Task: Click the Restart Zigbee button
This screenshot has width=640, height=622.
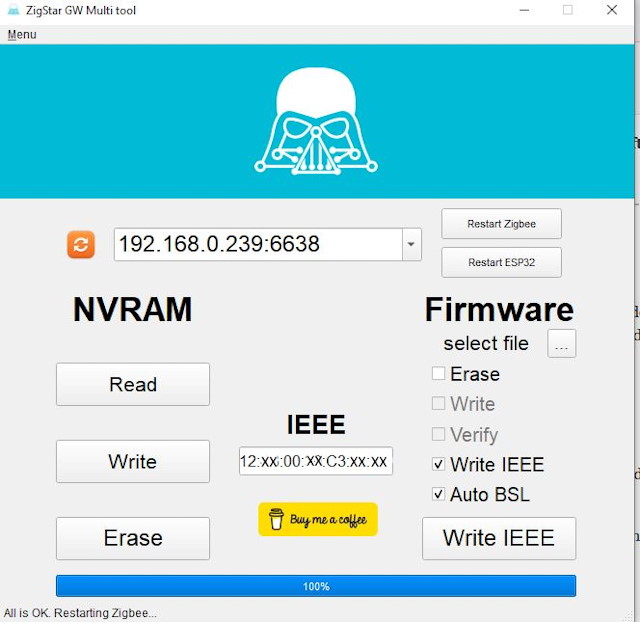Action: pos(501,224)
